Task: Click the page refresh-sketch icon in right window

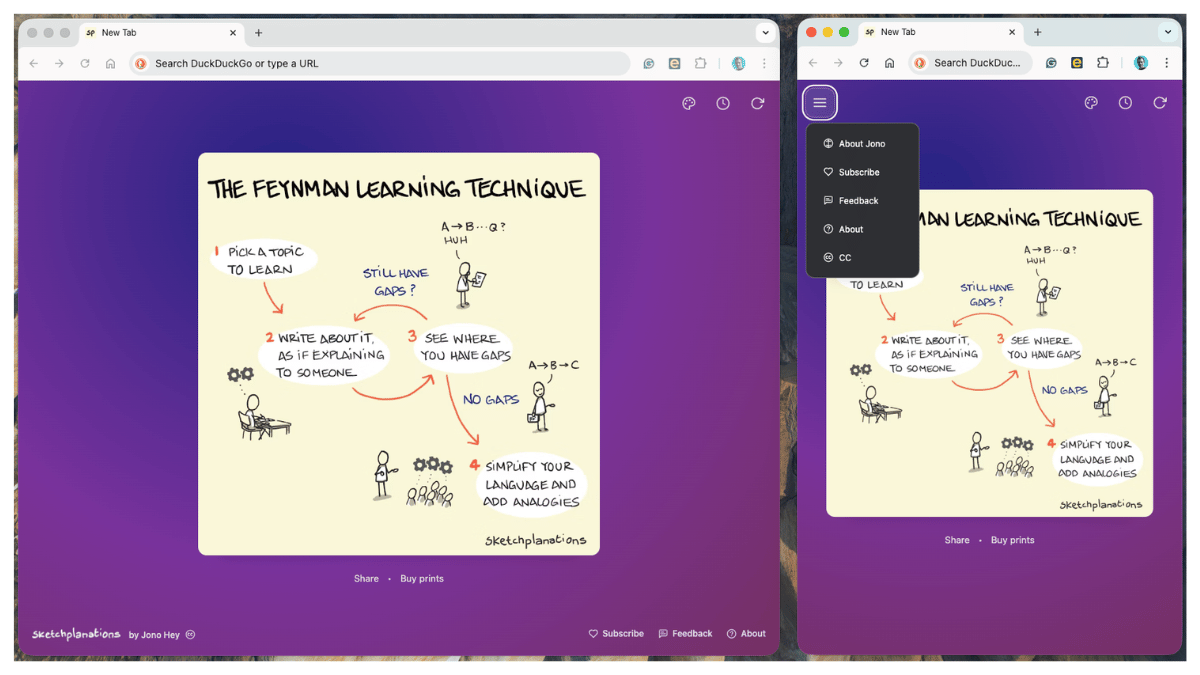Action: (1160, 103)
